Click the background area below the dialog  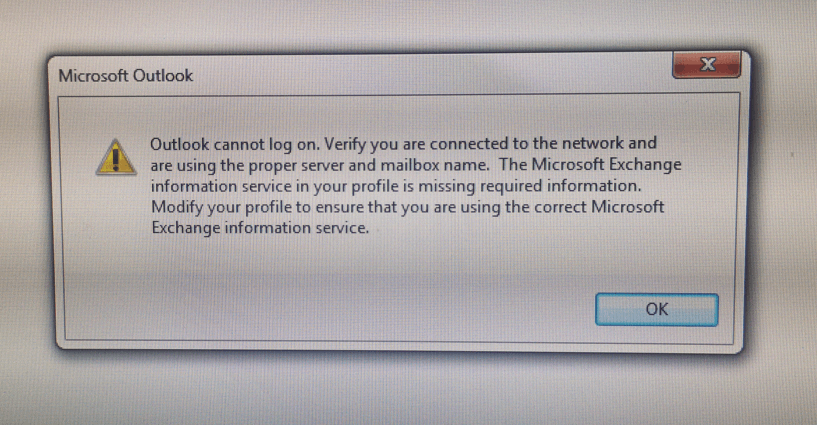click(x=408, y=391)
